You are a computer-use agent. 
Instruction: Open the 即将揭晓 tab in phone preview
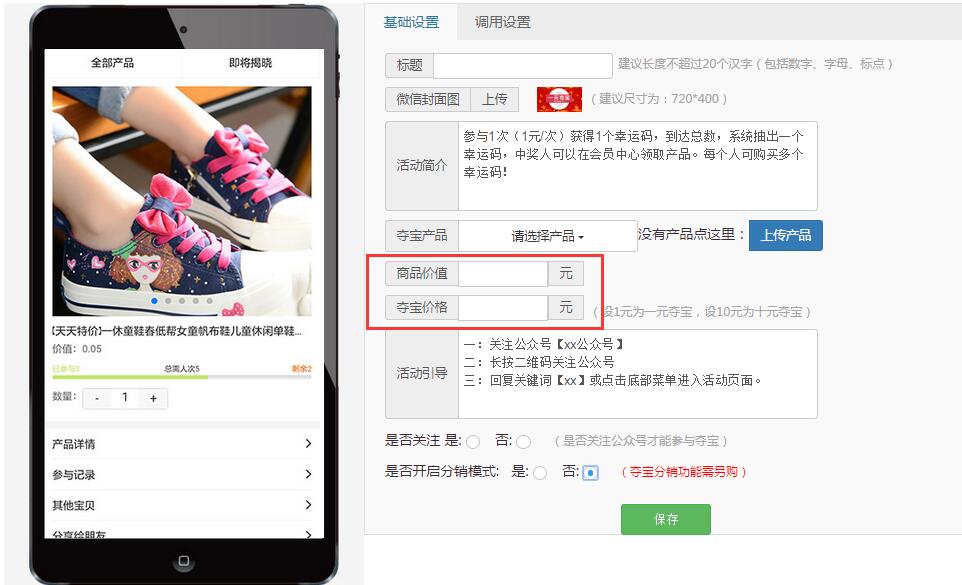pyautogui.click(x=250, y=63)
